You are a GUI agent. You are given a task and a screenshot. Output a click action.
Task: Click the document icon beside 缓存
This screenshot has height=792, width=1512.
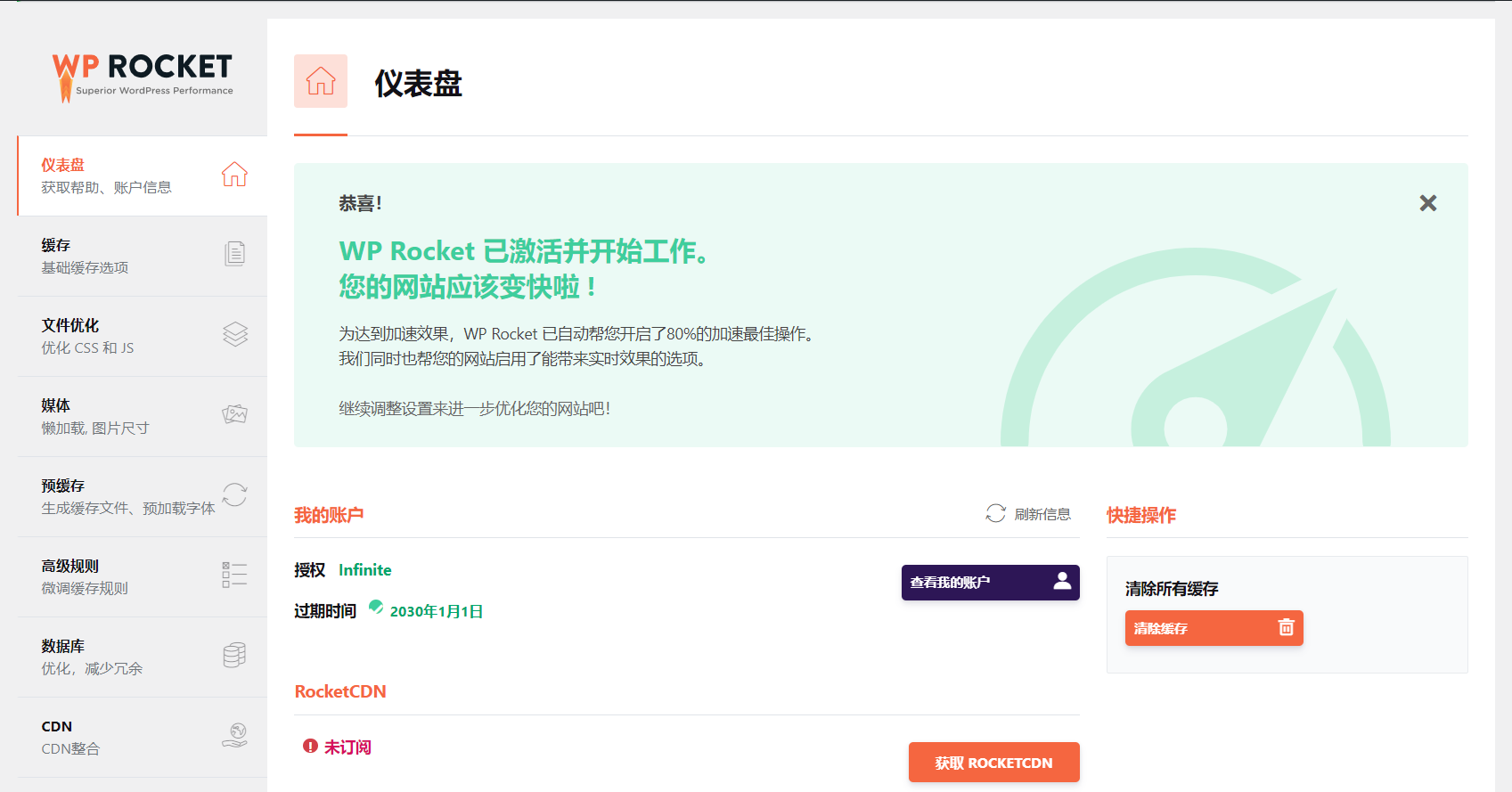pos(234,254)
